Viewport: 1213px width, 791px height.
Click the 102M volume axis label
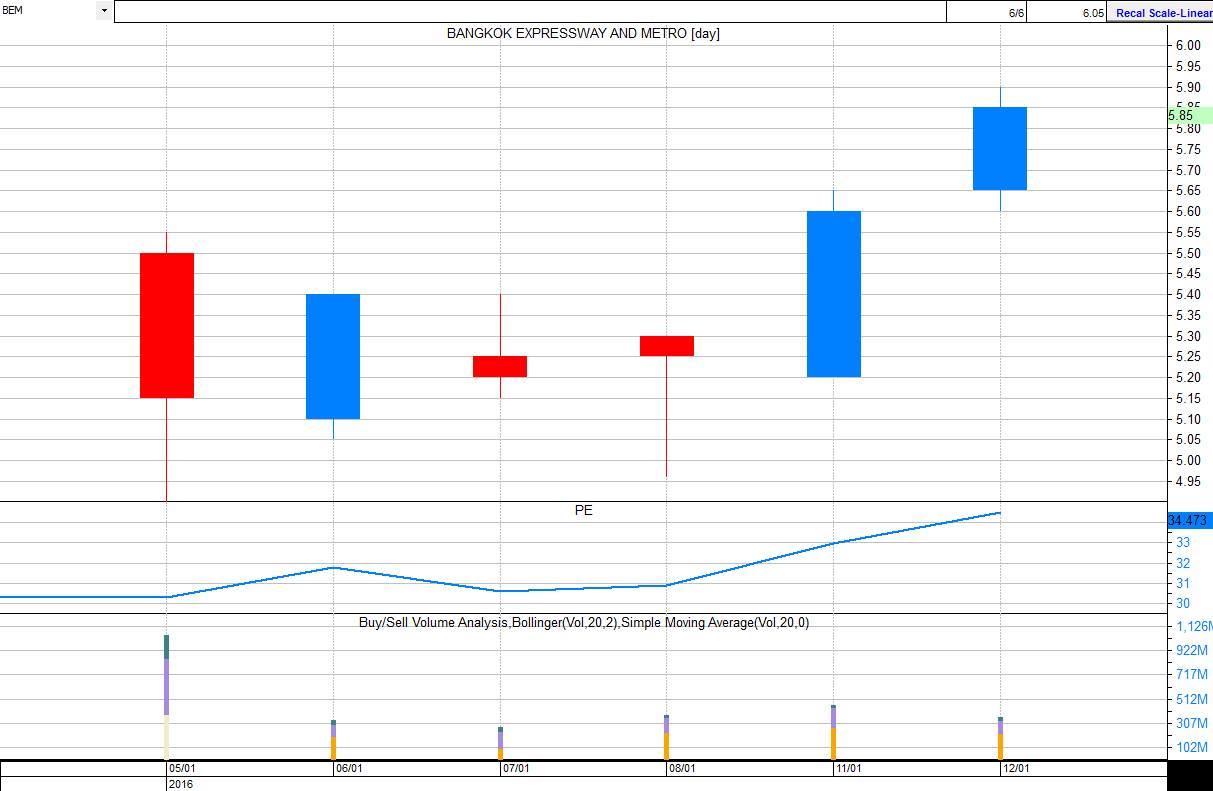click(x=1192, y=747)
